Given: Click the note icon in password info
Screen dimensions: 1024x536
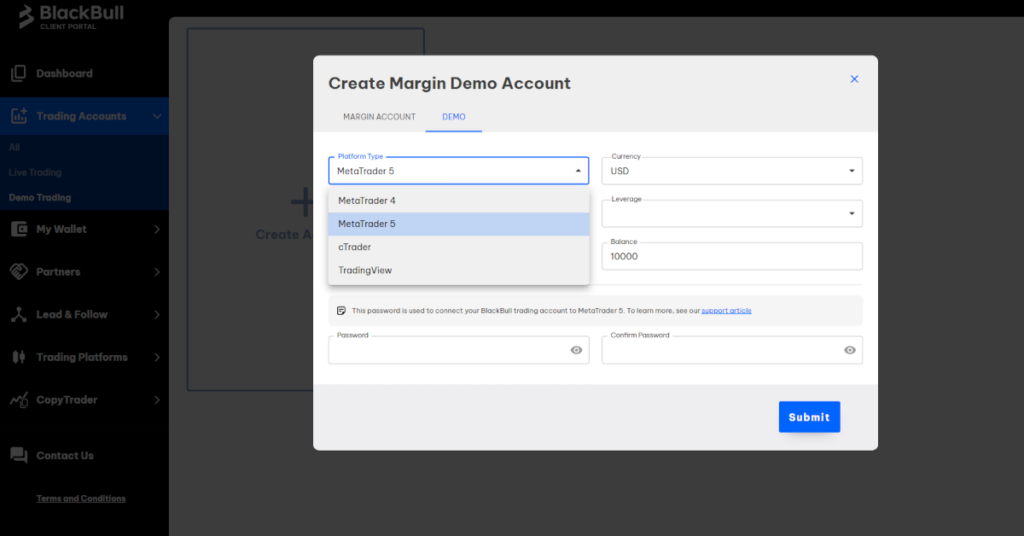Looking at the screenshot, I should point(341,311).
